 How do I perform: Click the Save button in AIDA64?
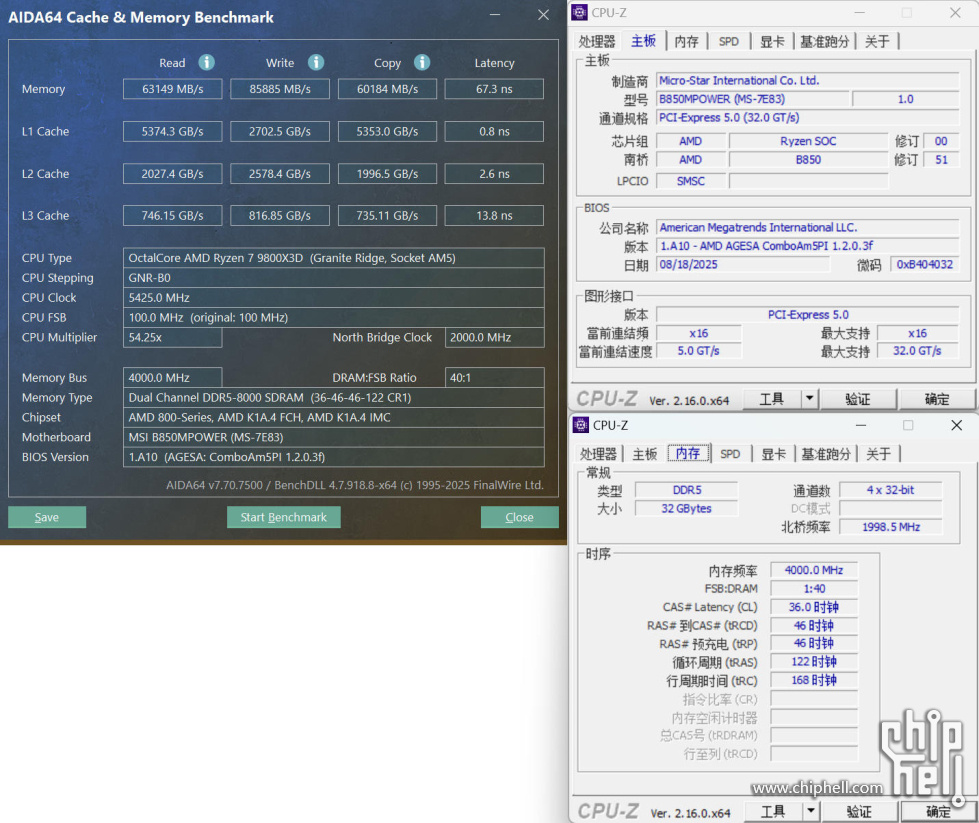click(x=47, y=517)
